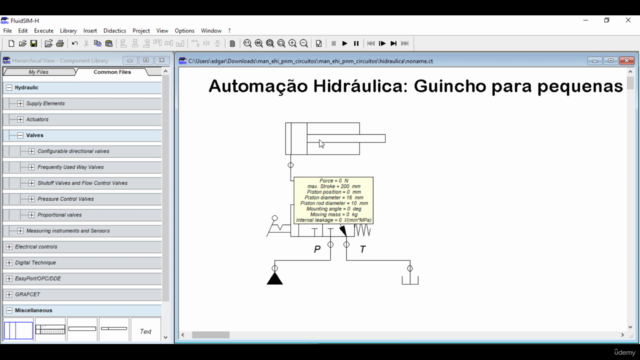Click the align left toolbar icon
Viewport: 640px width, 360px height.
click(123, 43)
